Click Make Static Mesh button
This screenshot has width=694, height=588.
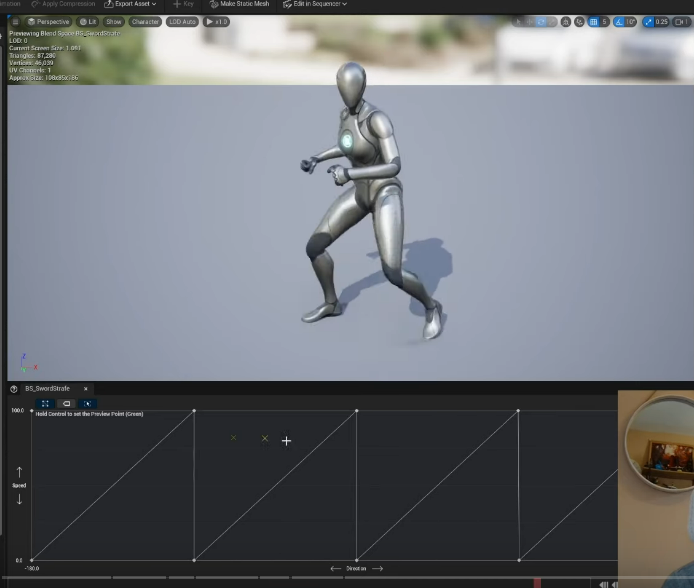[239, 4]
